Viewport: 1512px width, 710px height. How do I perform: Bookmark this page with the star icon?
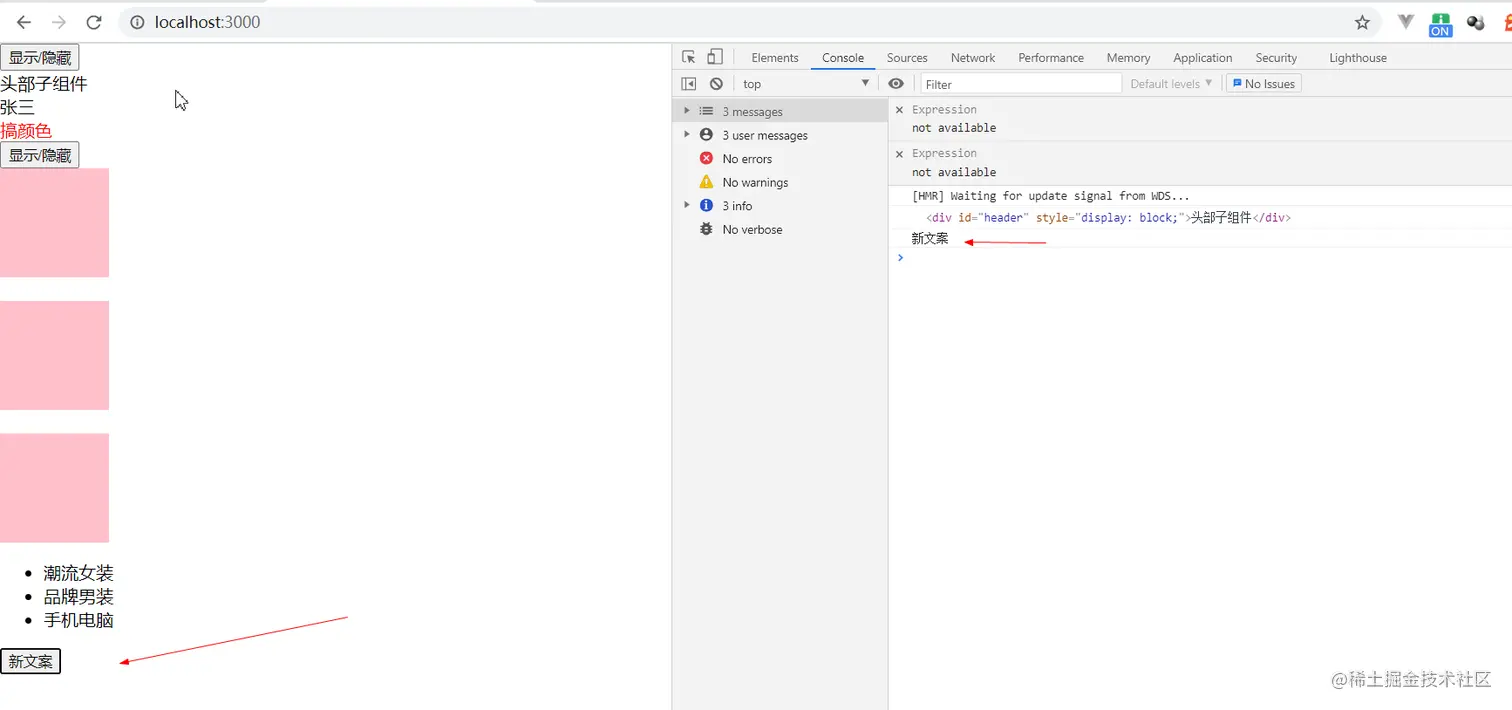[x=1362, y=22]
